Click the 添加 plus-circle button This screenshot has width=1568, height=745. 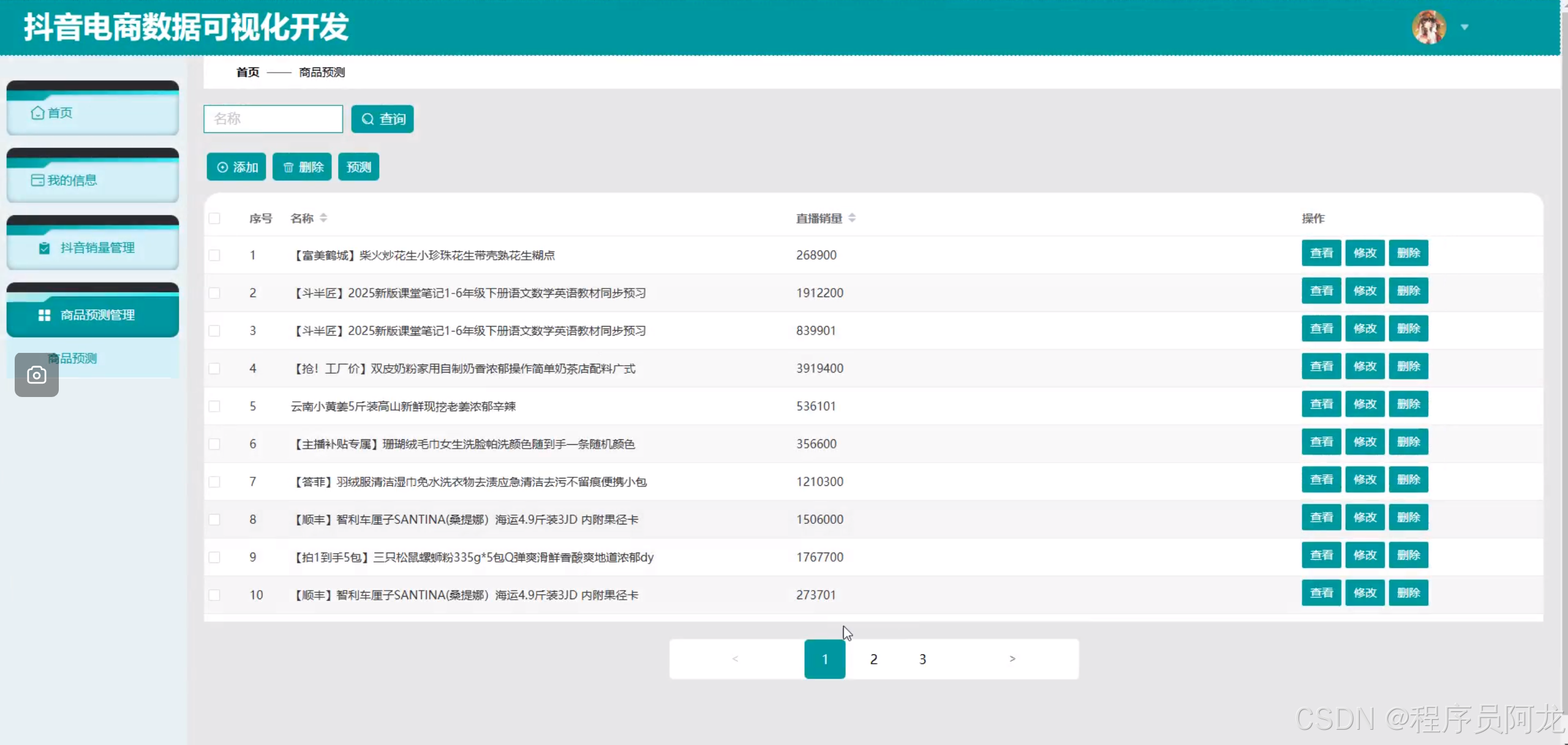(236, 167)
